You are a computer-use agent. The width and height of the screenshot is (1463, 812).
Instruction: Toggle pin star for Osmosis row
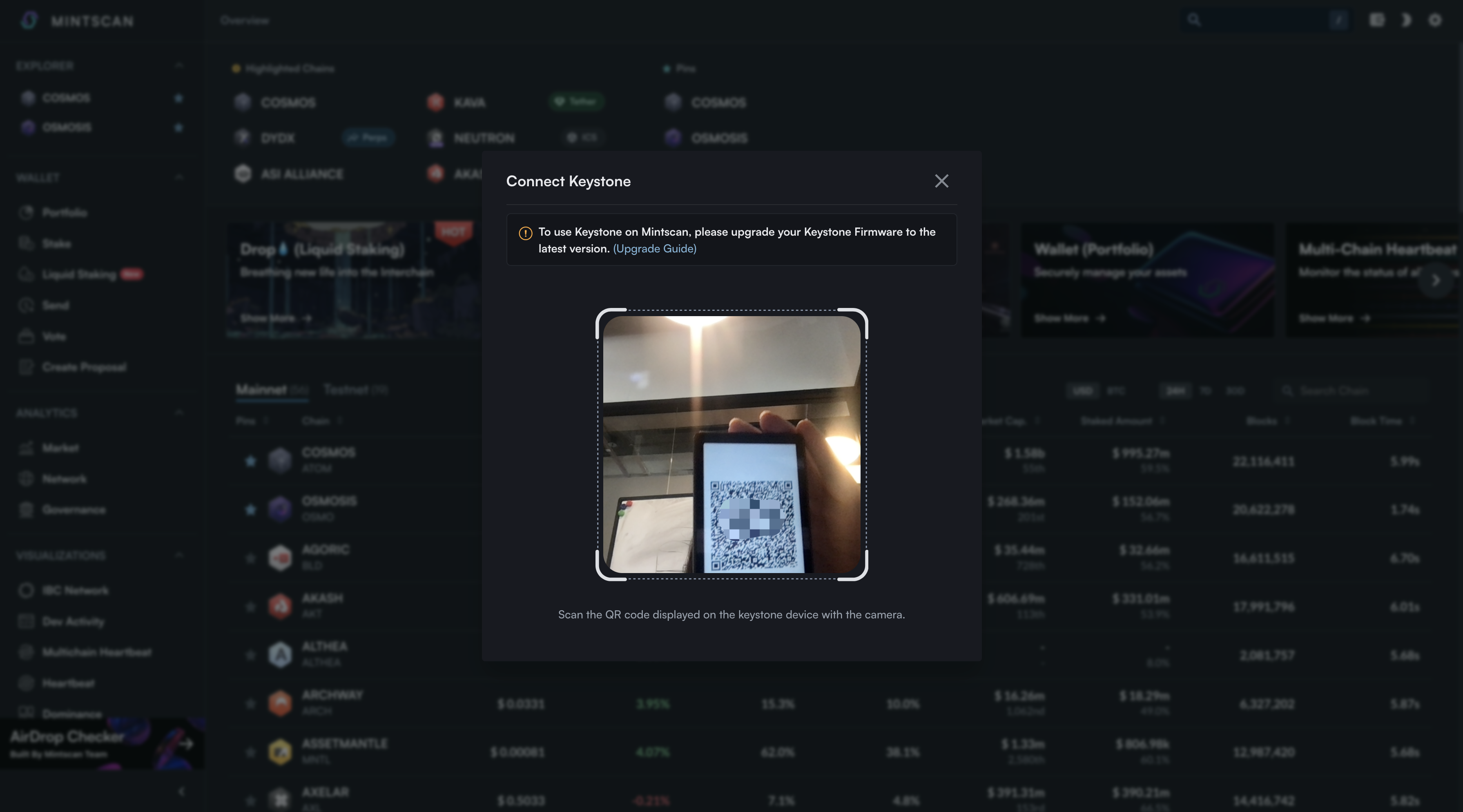pos(250,509)
